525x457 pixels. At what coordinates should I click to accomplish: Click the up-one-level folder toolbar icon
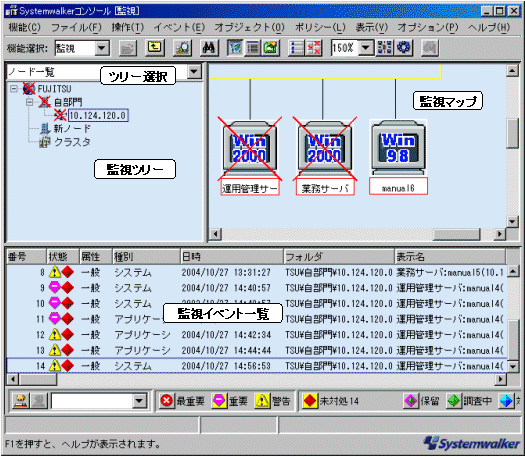point(155,48)
